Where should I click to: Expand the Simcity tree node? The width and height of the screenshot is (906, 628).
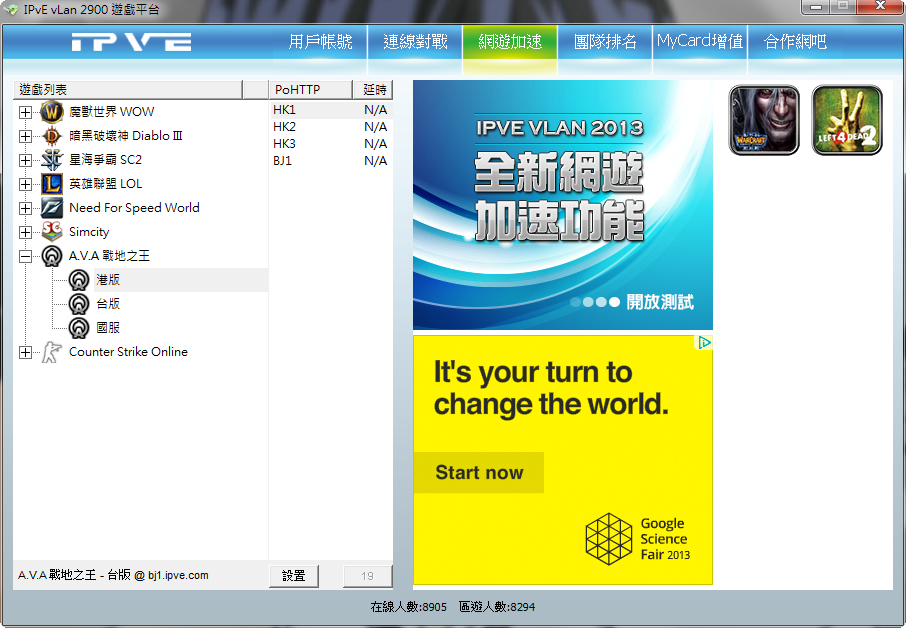pyautogui.click(x=25, y=232)
